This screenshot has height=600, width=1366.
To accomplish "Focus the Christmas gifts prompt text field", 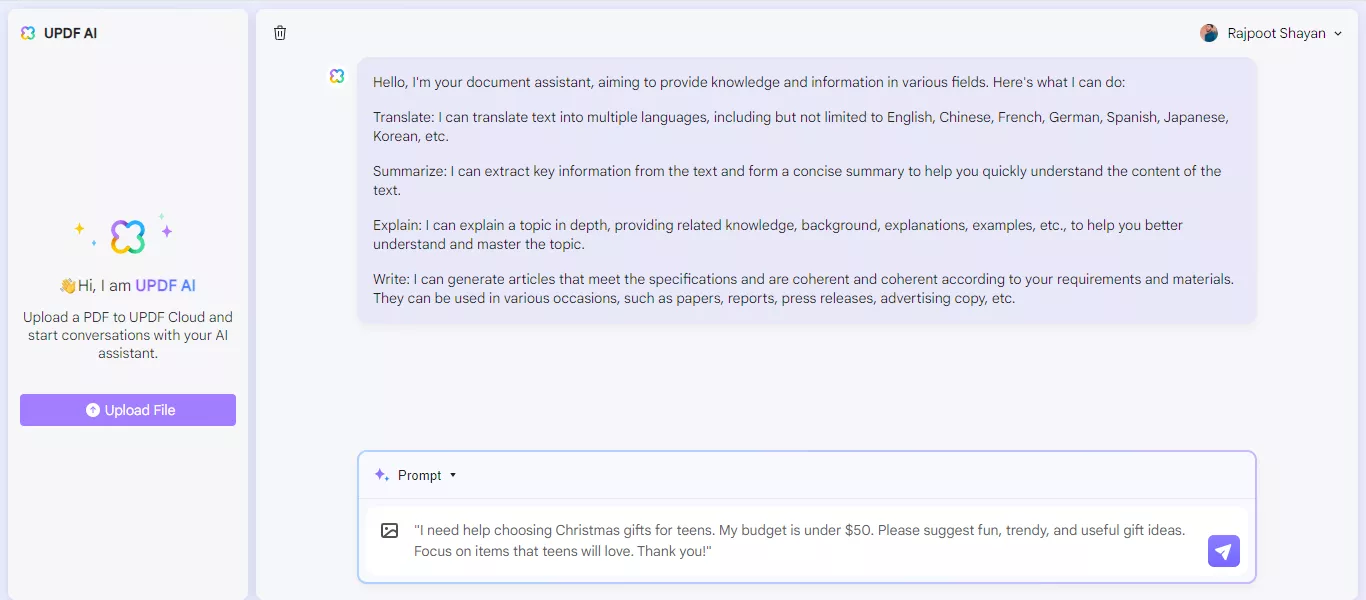I will [800, 540].
